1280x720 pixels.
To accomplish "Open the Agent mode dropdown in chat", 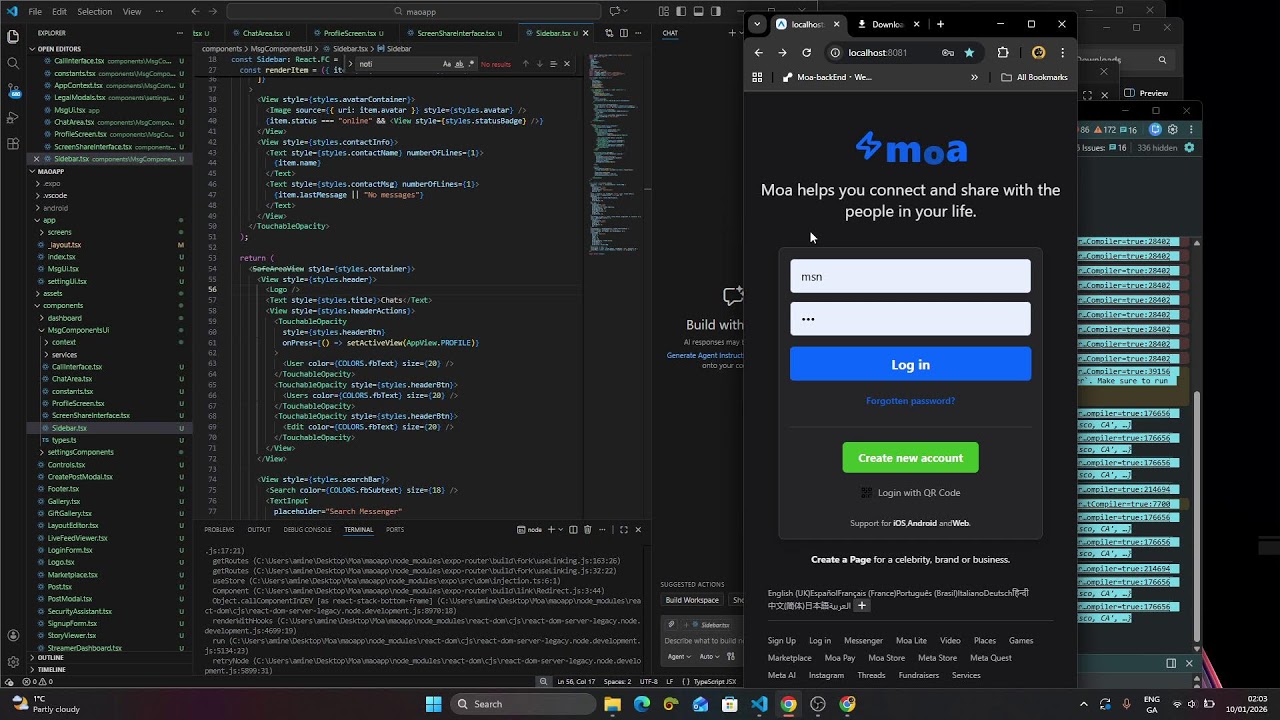I will coord(679,657).
